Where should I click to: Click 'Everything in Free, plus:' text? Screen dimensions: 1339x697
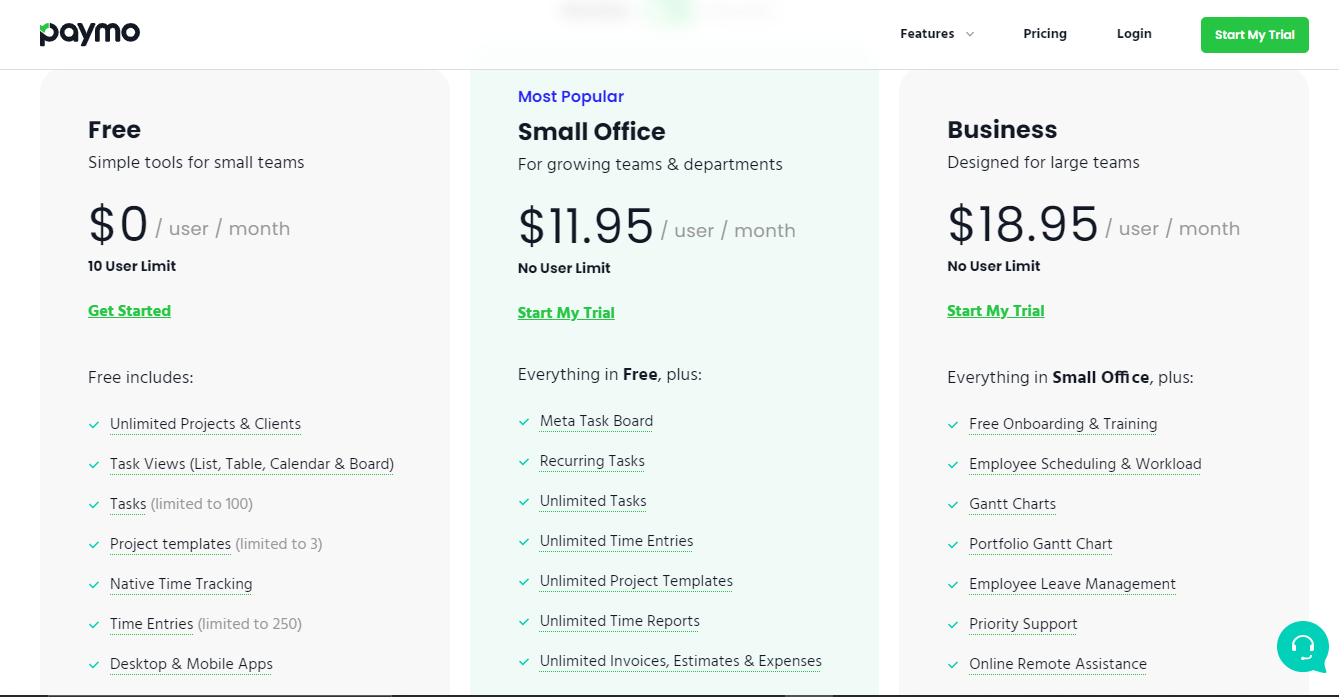(610, 374)
